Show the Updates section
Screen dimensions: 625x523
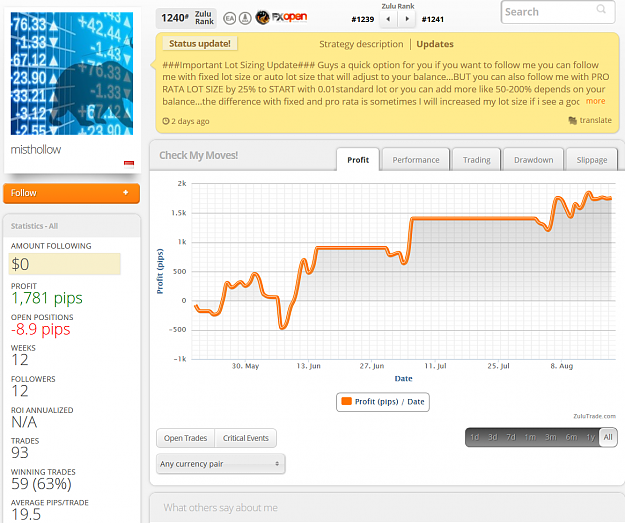pyautogui.click(x=435, y=44)
